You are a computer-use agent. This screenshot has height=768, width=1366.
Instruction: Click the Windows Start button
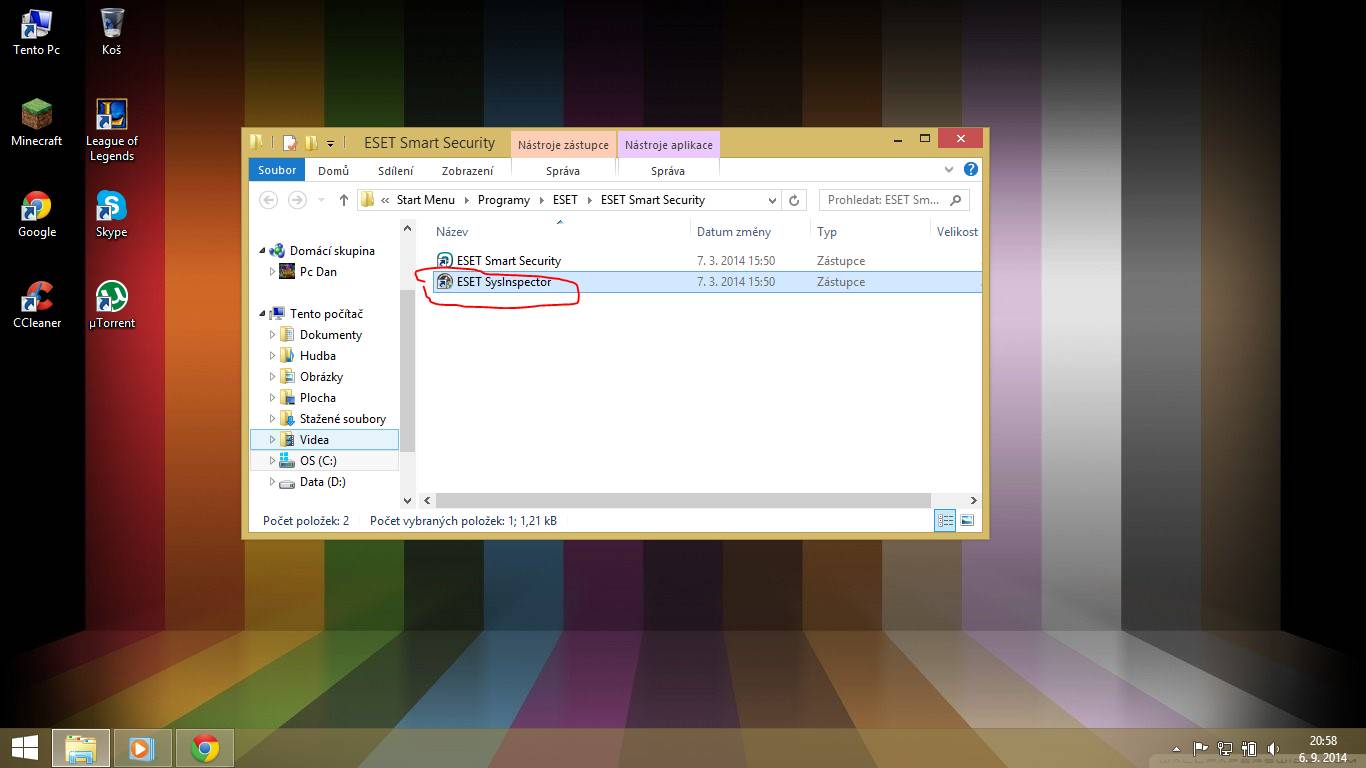(x=25, y=747)
